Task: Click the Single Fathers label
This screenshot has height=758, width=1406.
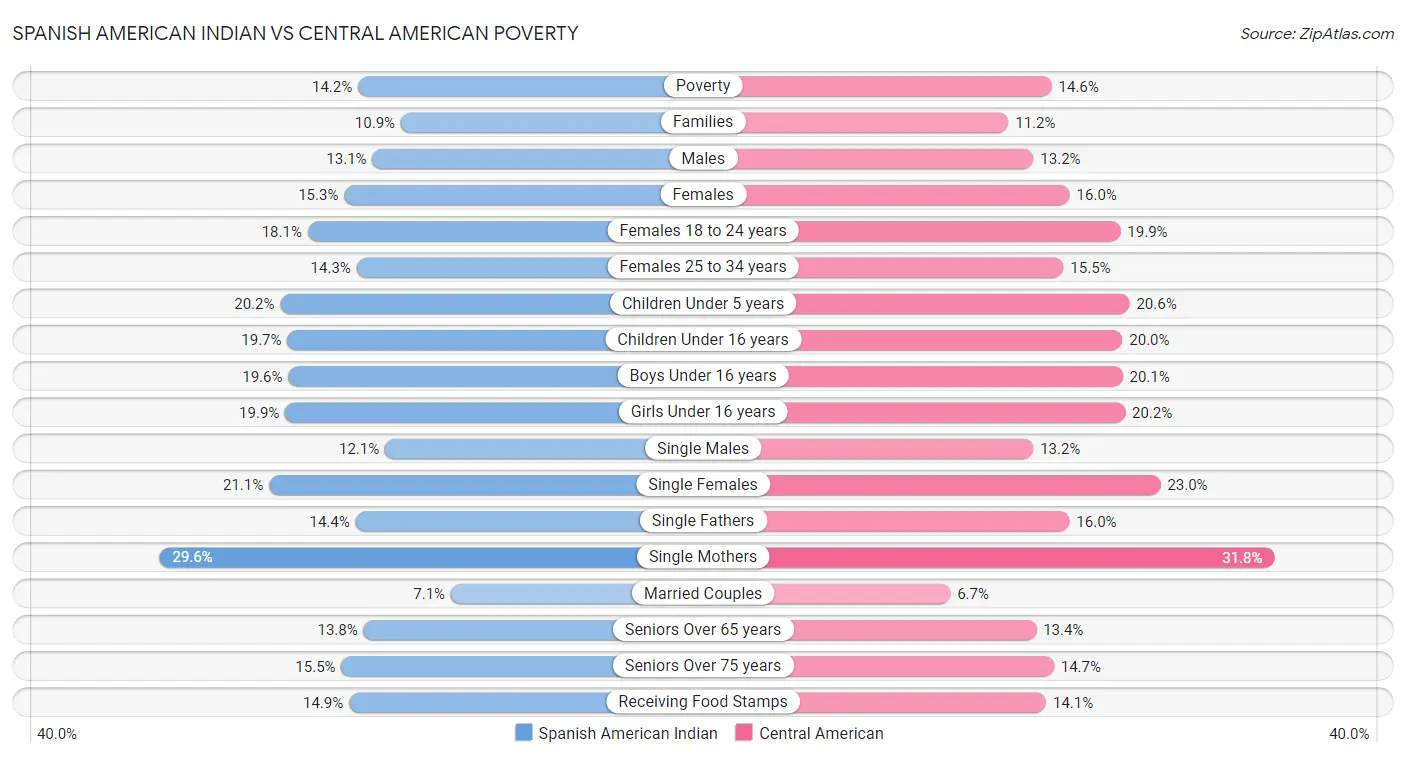Action: pyautogui.click(x=703, y=521)
